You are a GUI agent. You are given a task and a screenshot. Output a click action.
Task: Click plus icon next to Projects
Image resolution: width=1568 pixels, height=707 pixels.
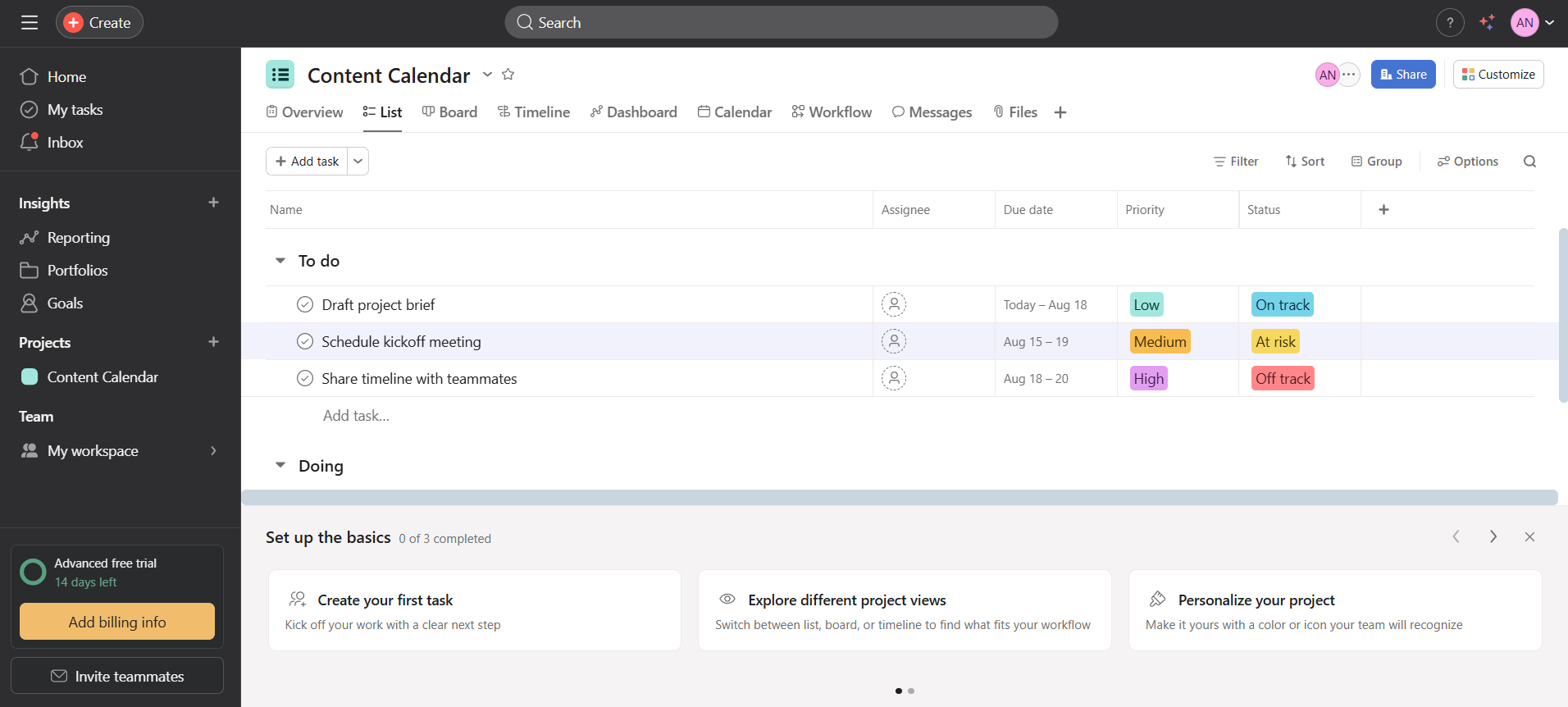pyautogui.click(x=213, y=342)
